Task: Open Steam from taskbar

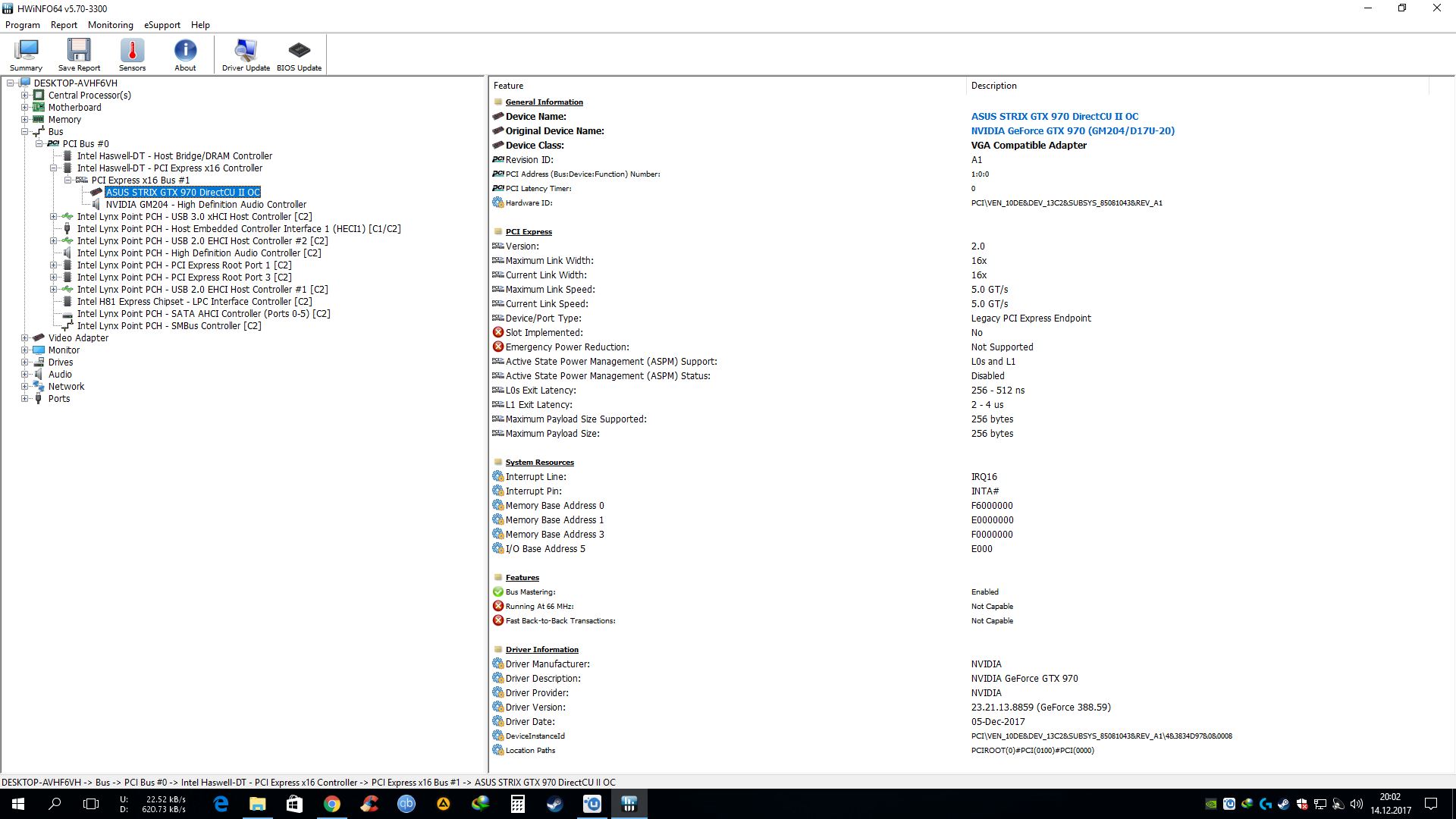Action: point(555,804)
